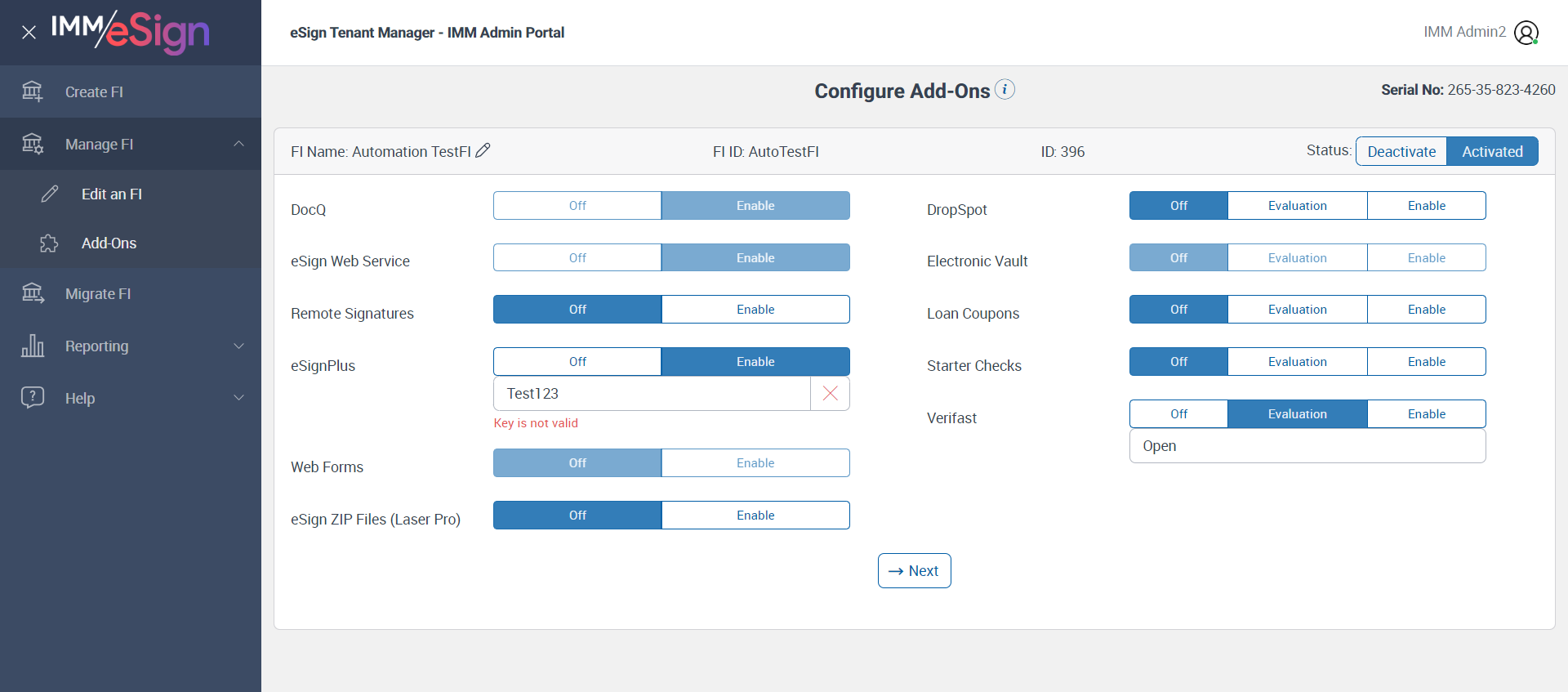This screenshot has width=1568, height=692.
Task: Click the Reporting bar chart icon
Action: click(33, 346)
